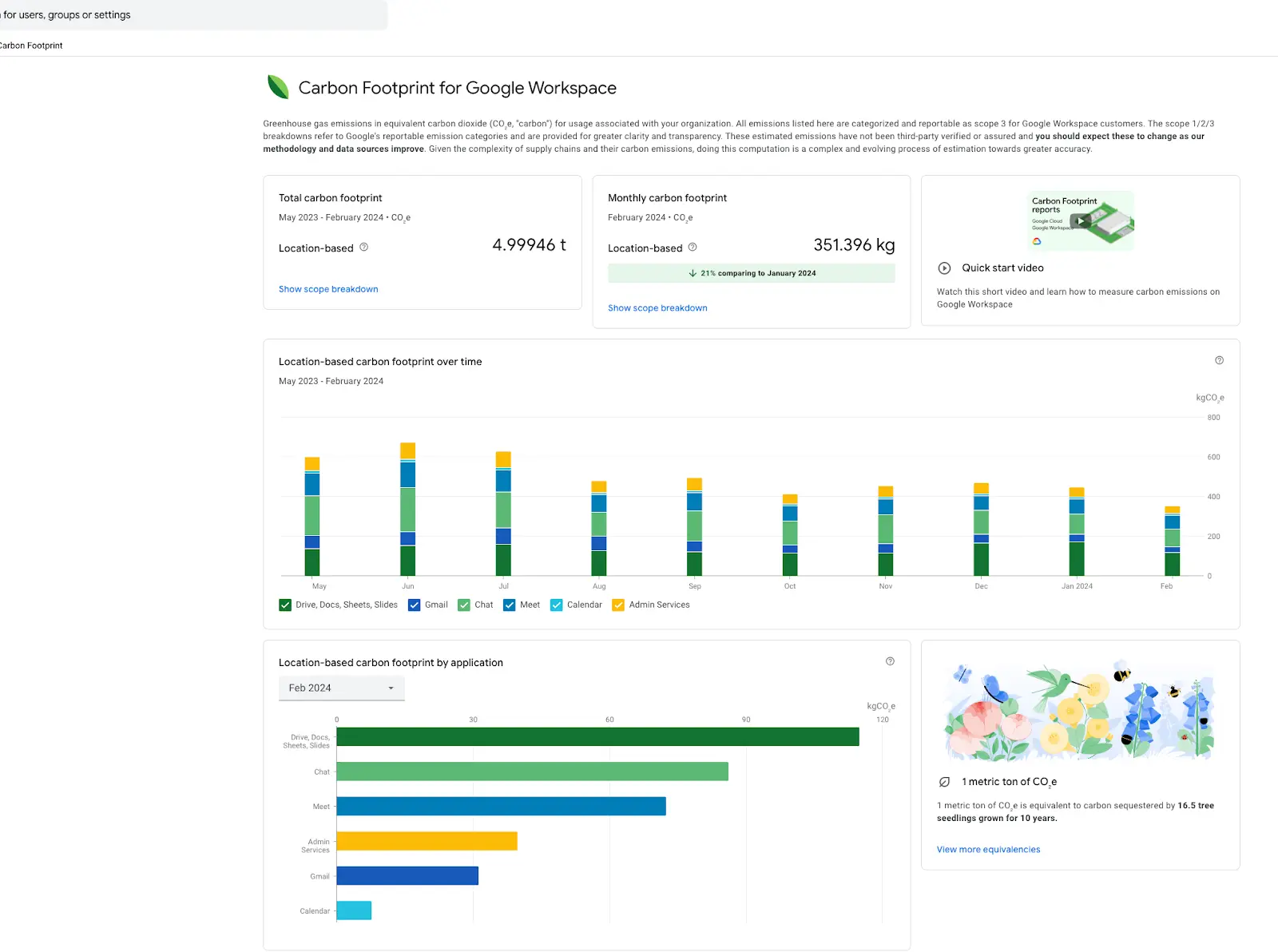Screen dimensions: 1278x952
Task: Disable the Admin Services legend checkbox
Action: (618, 605)
